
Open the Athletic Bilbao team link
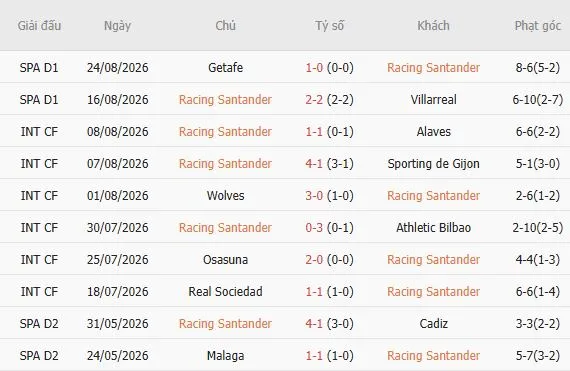tap(433, 227)
